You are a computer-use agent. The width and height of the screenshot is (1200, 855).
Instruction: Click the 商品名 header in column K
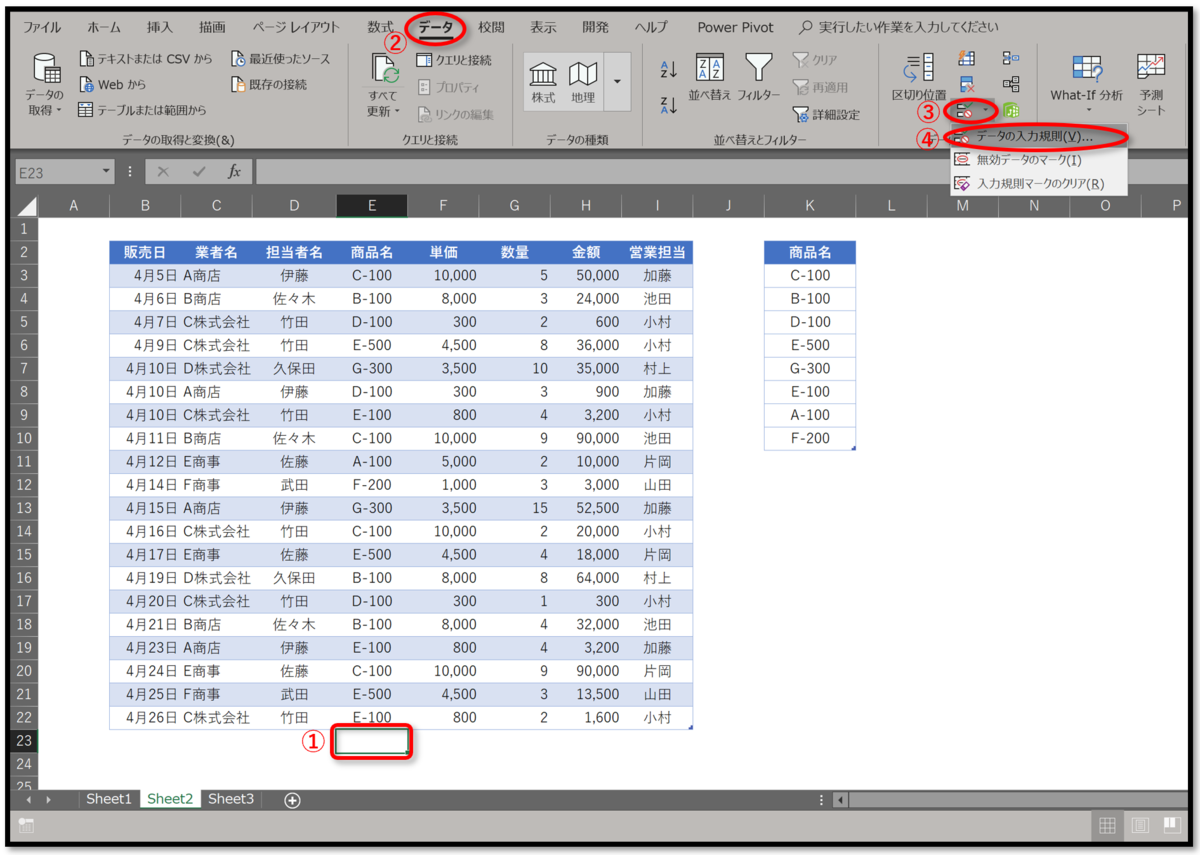[x=810, y=252]
